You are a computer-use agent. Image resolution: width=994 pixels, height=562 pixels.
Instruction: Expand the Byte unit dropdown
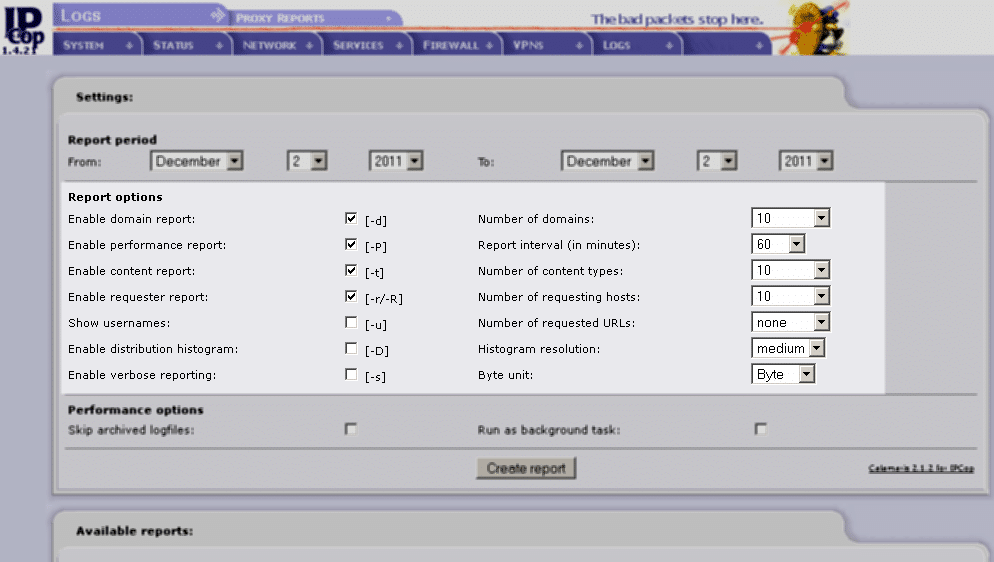tap(784, 374)
